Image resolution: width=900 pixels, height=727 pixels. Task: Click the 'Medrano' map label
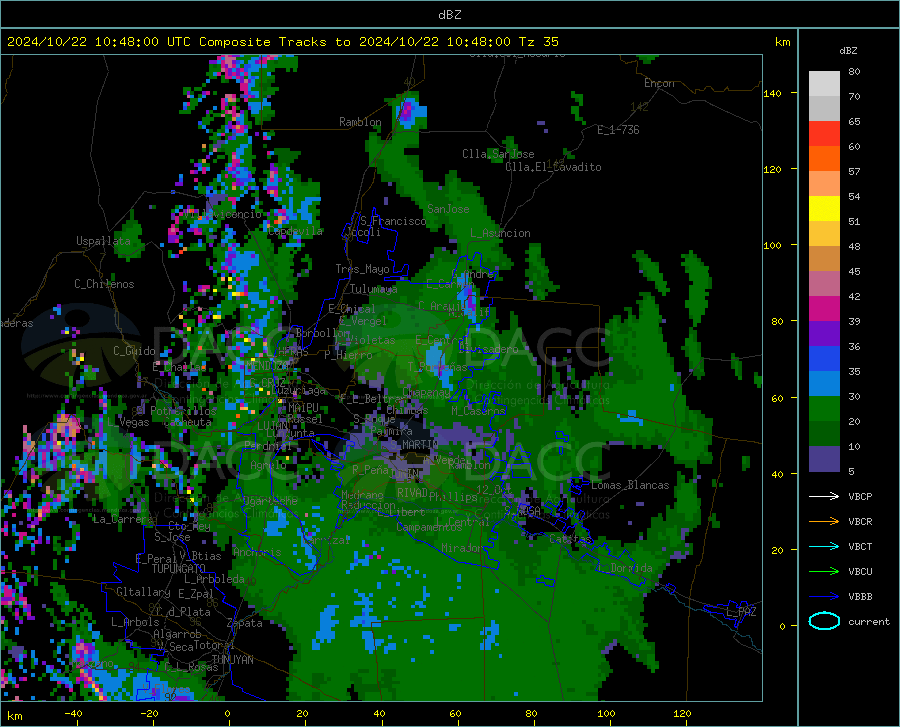point(362,495)
